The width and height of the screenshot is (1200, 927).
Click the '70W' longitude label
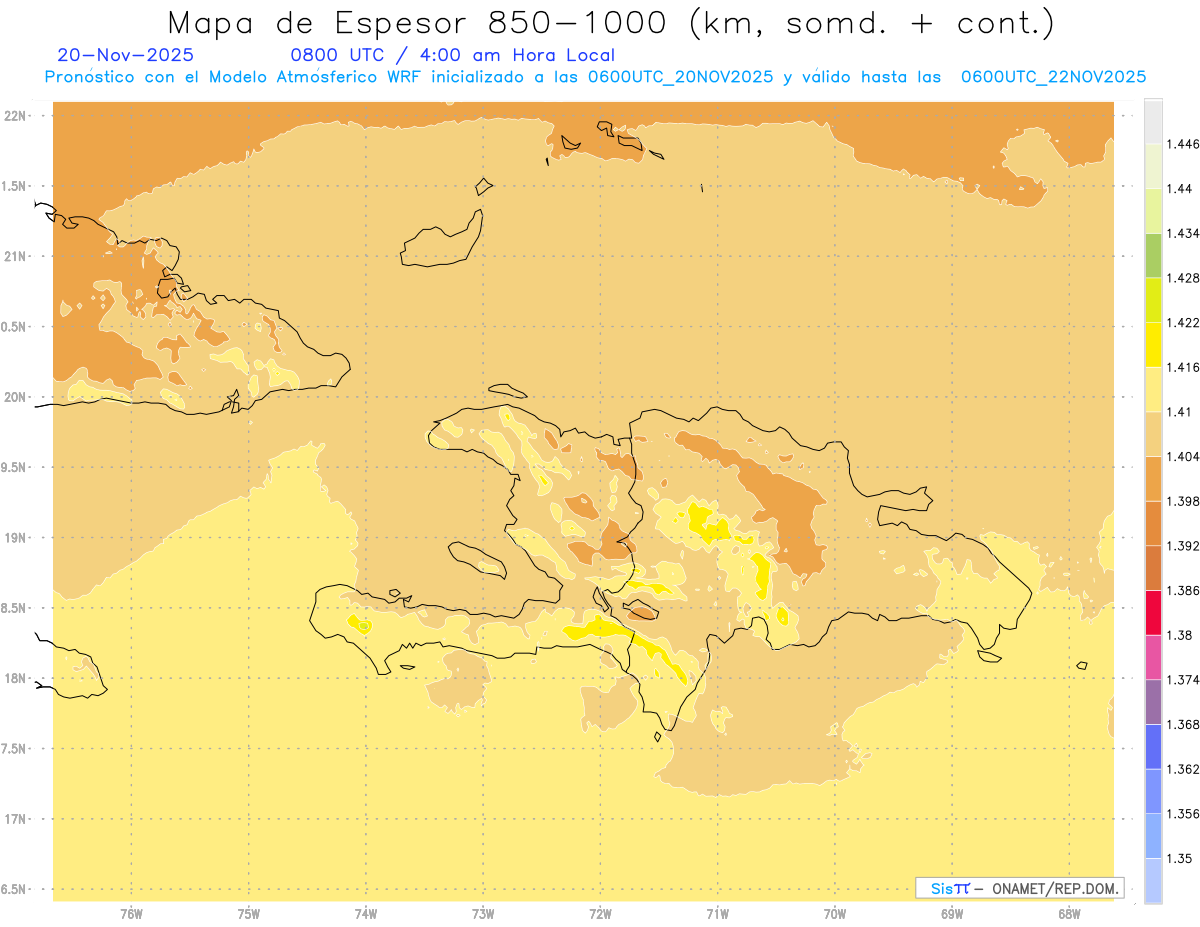tap(835, 914)
